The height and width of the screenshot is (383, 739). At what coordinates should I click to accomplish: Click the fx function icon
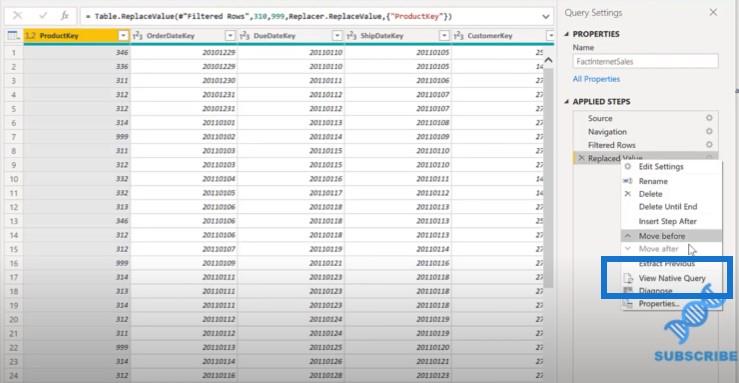65,16
